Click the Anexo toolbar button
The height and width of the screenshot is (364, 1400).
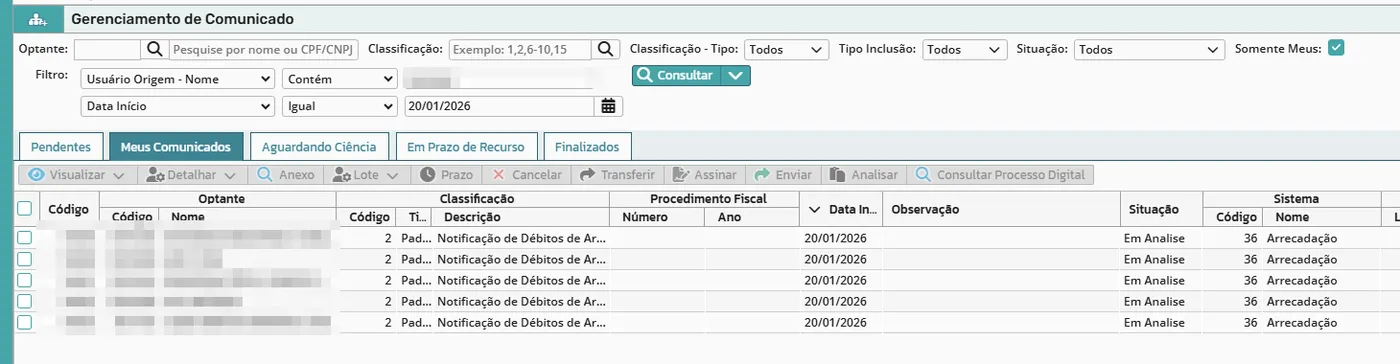[285, 174]
